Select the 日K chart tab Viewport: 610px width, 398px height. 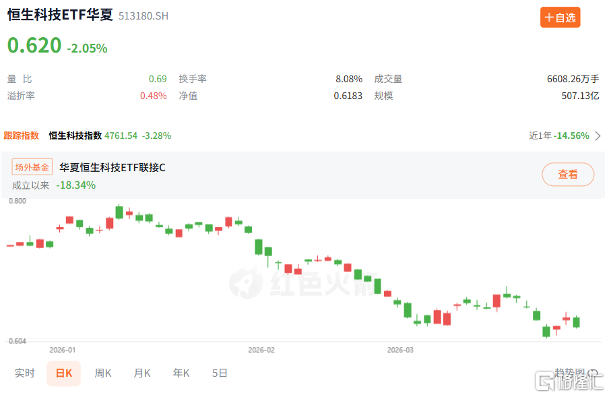pos(64,373)
